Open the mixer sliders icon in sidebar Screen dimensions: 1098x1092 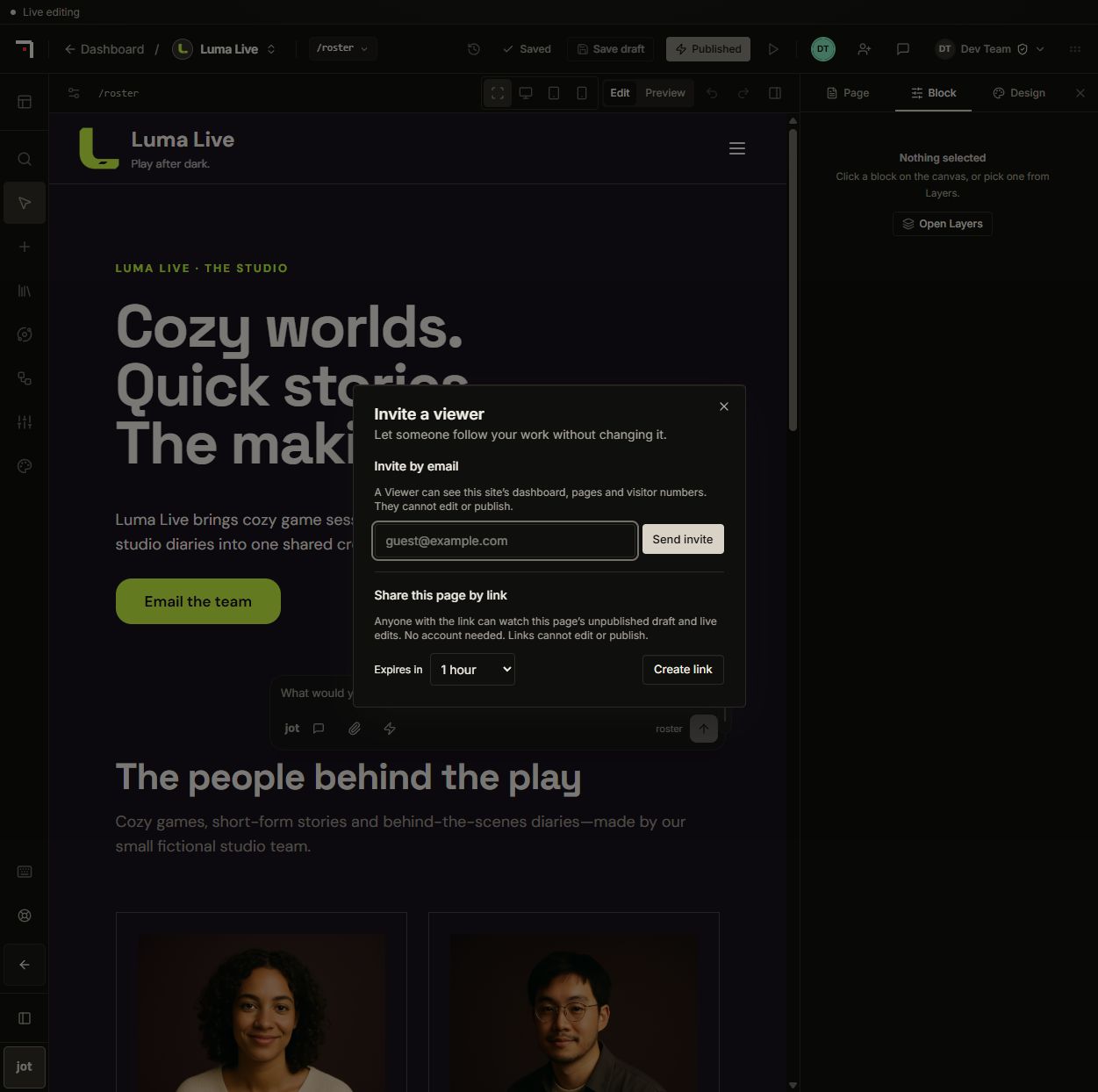[25, 422]
